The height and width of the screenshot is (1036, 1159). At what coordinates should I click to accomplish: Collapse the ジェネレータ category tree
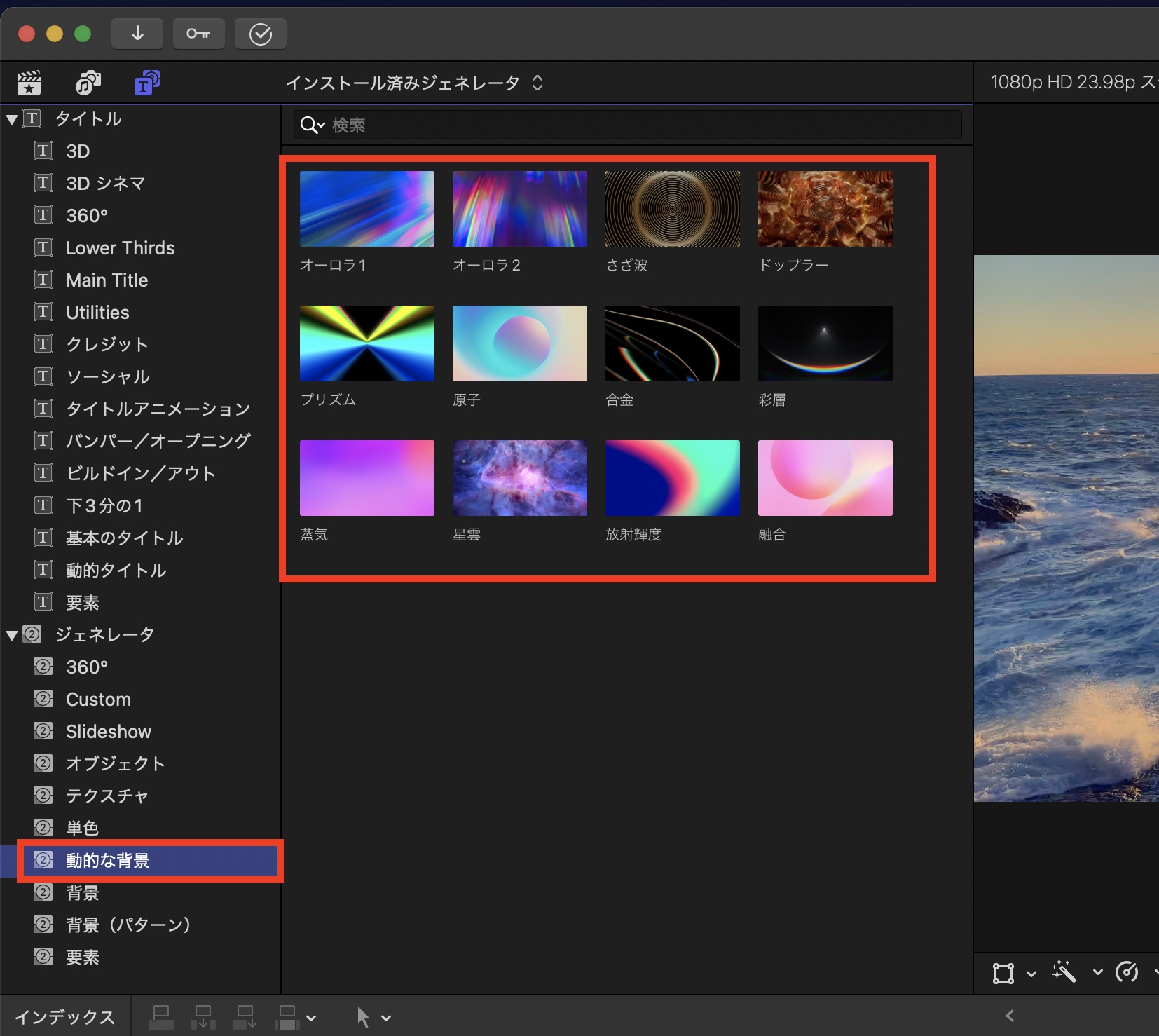[12, 636]
